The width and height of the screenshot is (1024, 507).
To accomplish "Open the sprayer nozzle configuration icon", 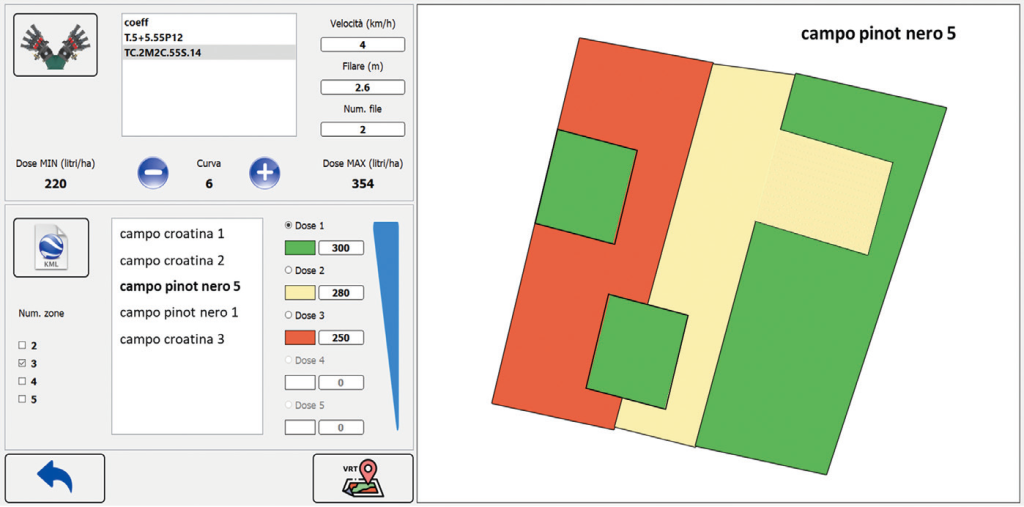I will [56, 45].
